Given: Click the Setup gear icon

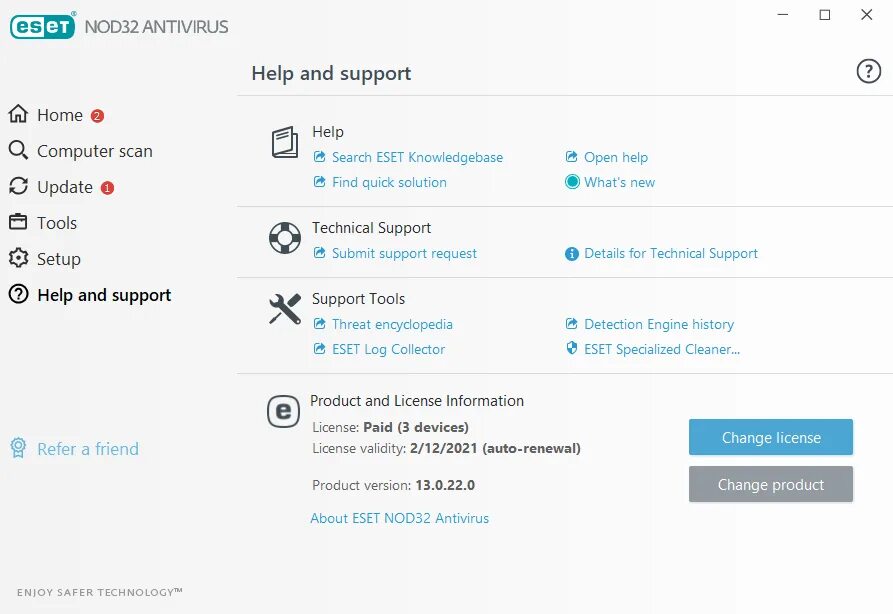Looking at the screenshot, I should pyautogui.click(x=18, y=258).
